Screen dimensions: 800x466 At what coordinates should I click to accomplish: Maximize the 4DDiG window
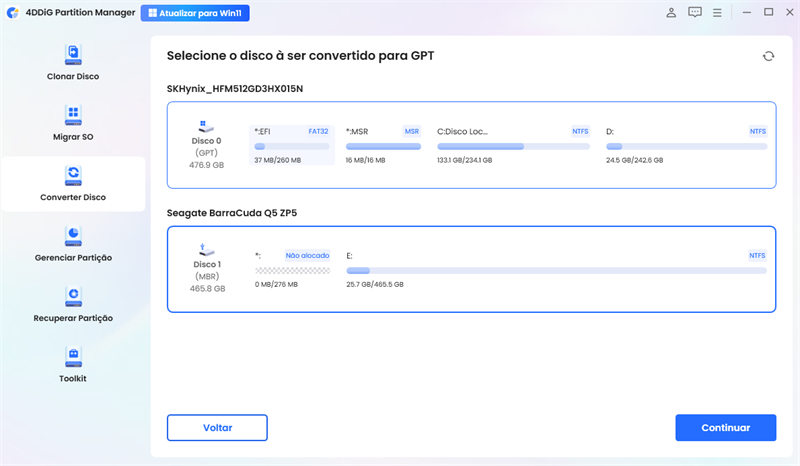click(x=768, y=12)
